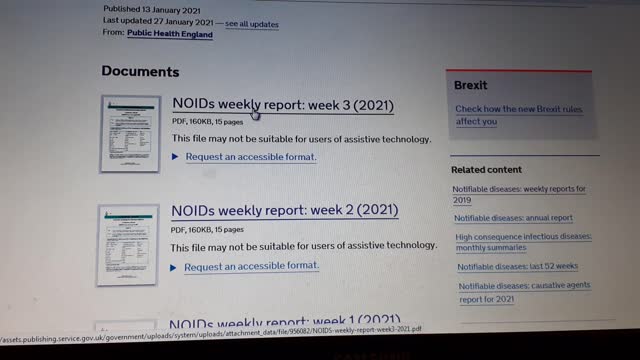
Task: Click 'Published 13 January 2021' text
Action: (x=152, y=9)
